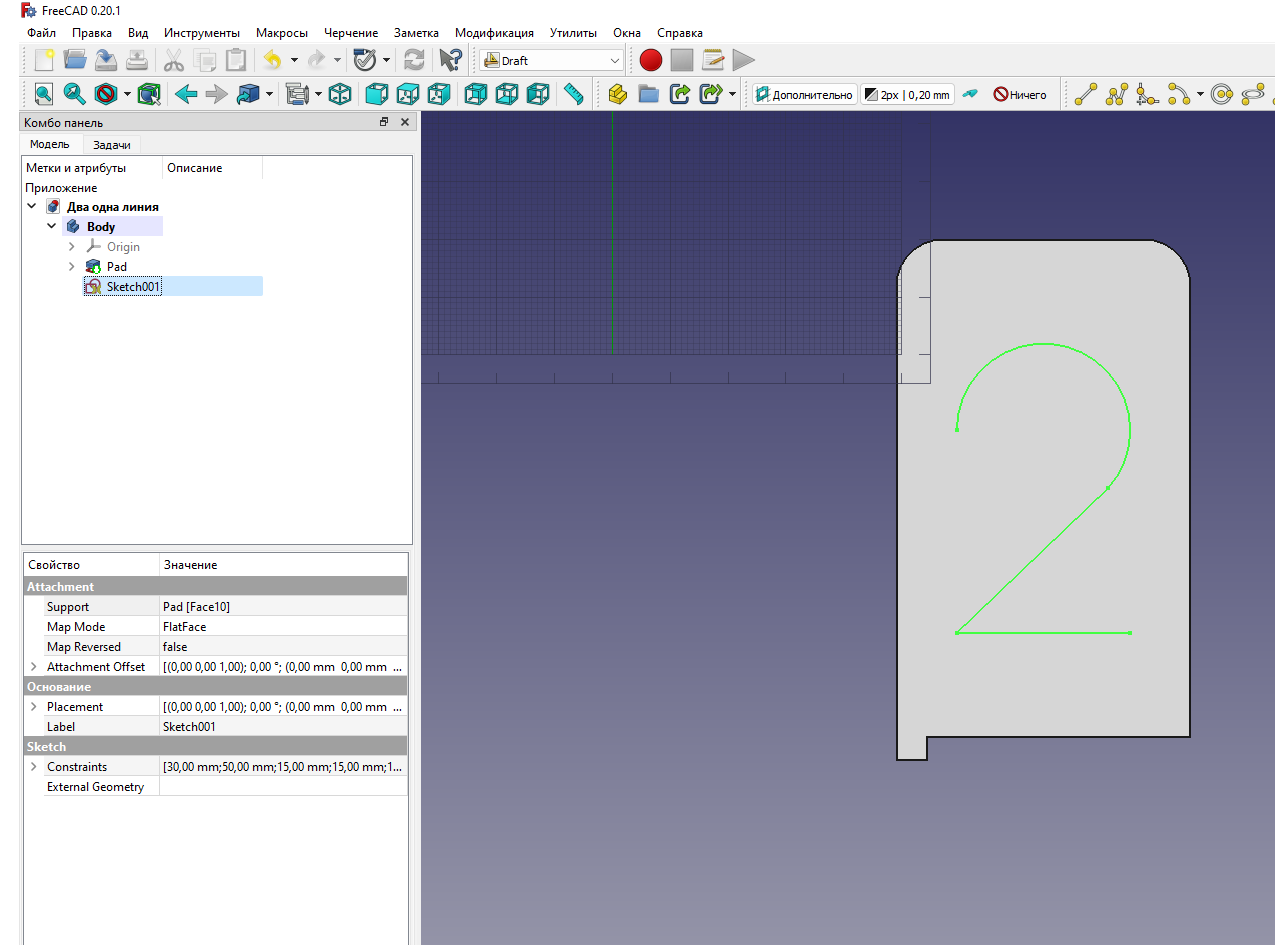1275x945 pixels.
Task: Click the Undo arrow icon
Action: (272, 61)
